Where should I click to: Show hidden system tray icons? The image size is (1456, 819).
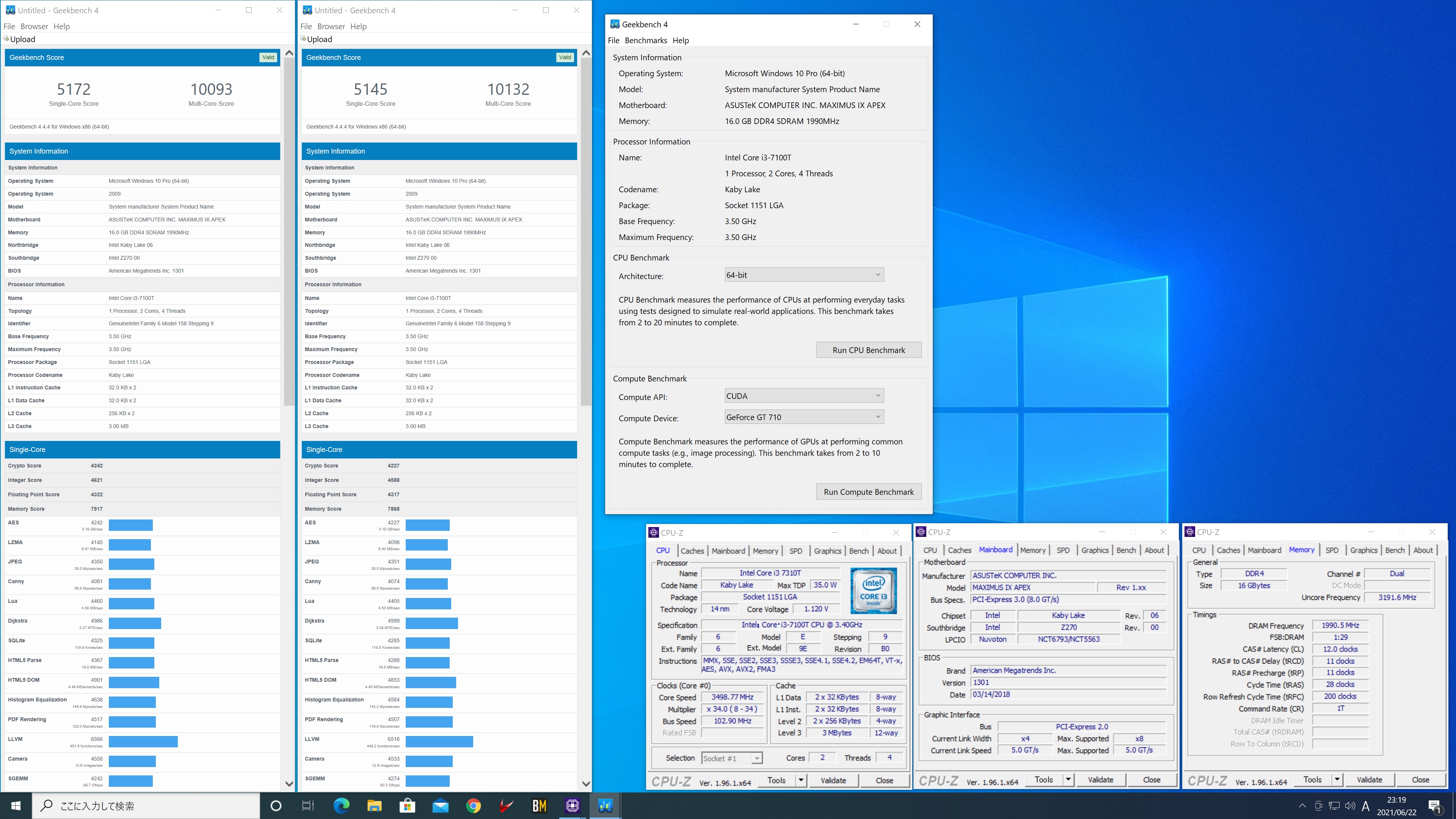tap(1302, 806)
